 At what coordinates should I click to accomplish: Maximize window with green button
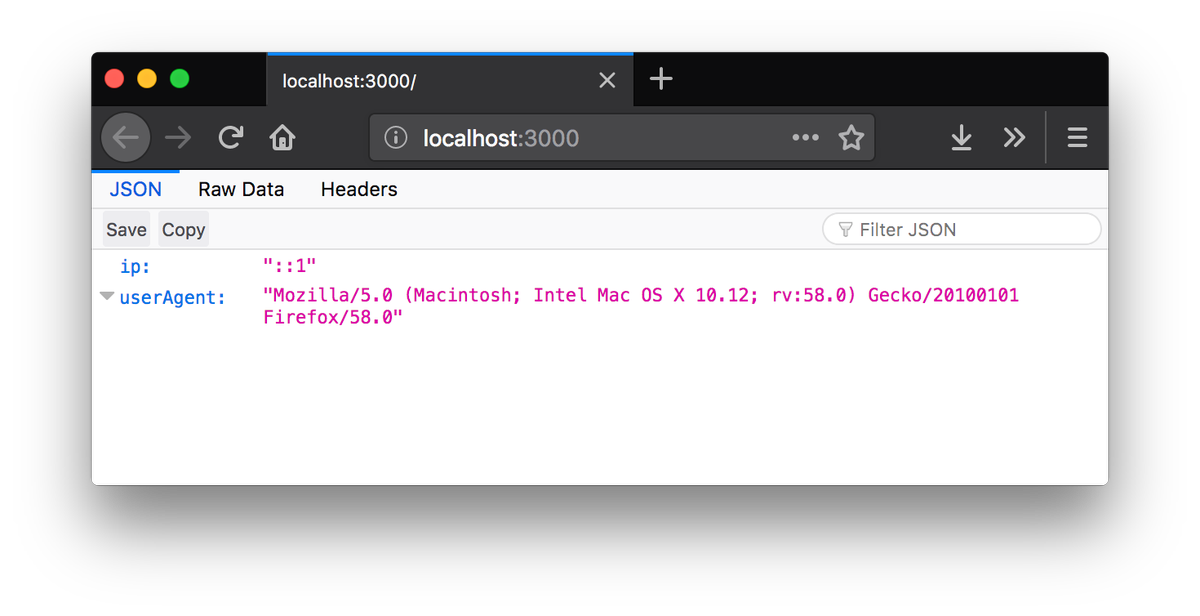pos(180,79)
